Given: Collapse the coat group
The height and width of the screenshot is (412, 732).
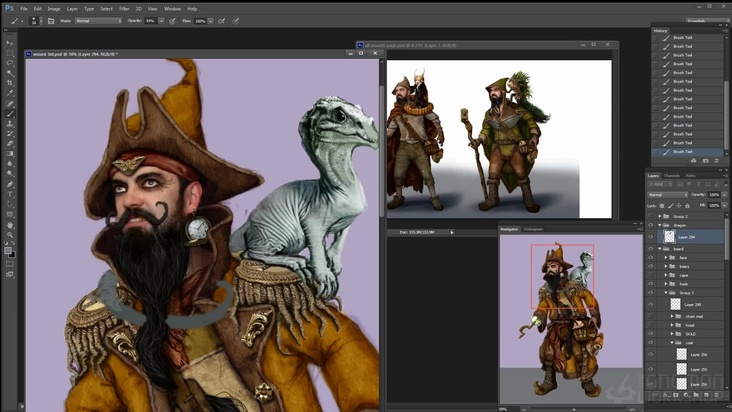Looking at the screenshot, I should point(672,342).
